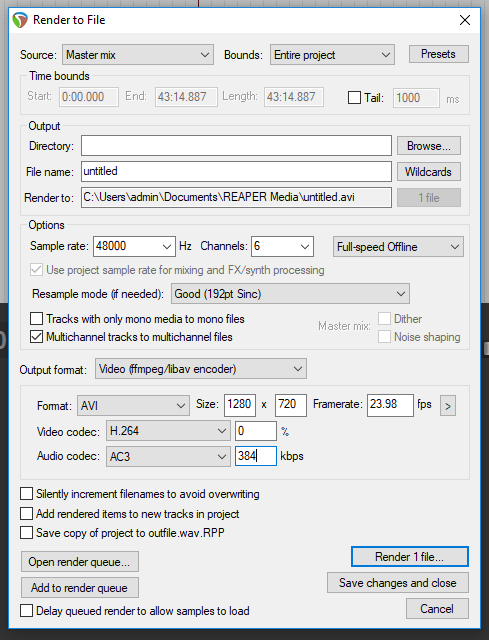The width and height of the screenshot is (489, 640).
Task: Click the video codec percent field
Action: coord(256,431)
